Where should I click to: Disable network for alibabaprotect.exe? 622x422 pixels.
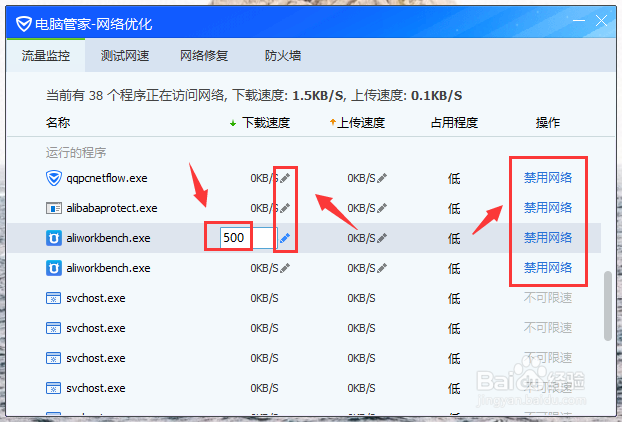click(548, 207)
